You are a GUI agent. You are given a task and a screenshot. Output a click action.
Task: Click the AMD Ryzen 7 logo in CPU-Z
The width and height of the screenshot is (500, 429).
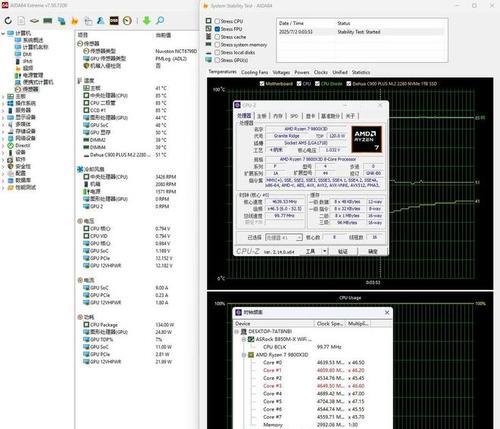pyautogui.click(x=367, y=139)
